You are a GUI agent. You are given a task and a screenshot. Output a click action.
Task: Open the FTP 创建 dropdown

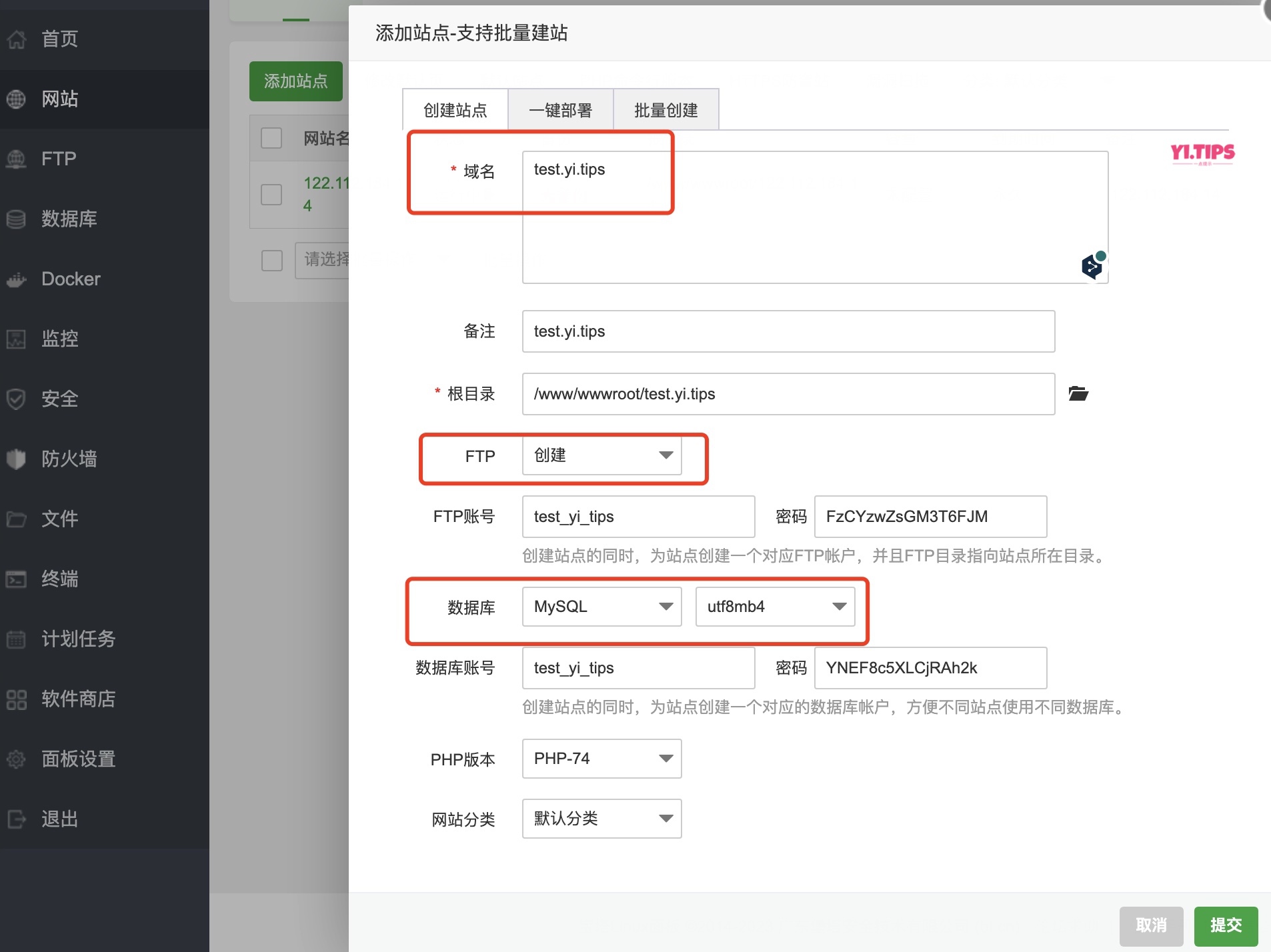coord(601,456)
